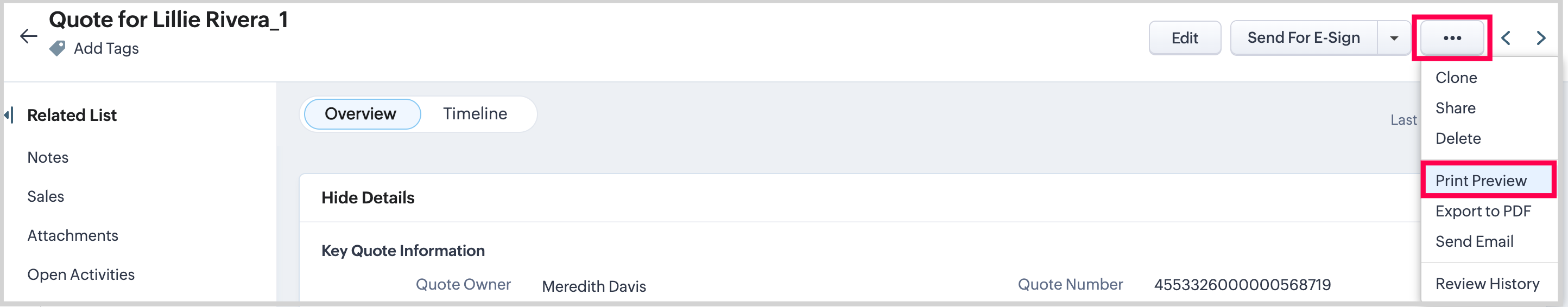Collapse the Related List sidebar
The image size is (1568, 307).
[x=9, y=115]
